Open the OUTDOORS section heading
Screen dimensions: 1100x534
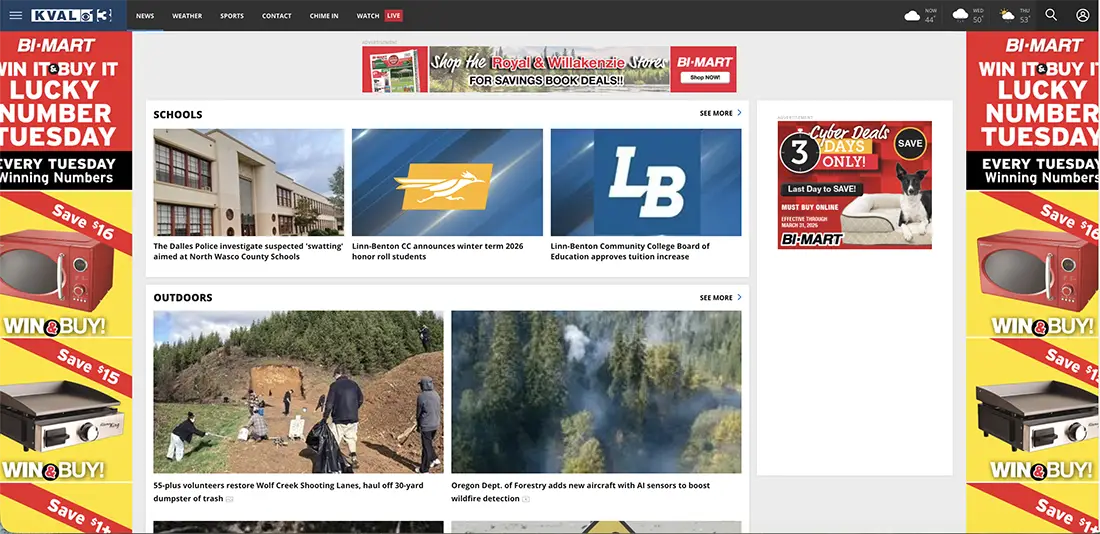pos(182,298)
